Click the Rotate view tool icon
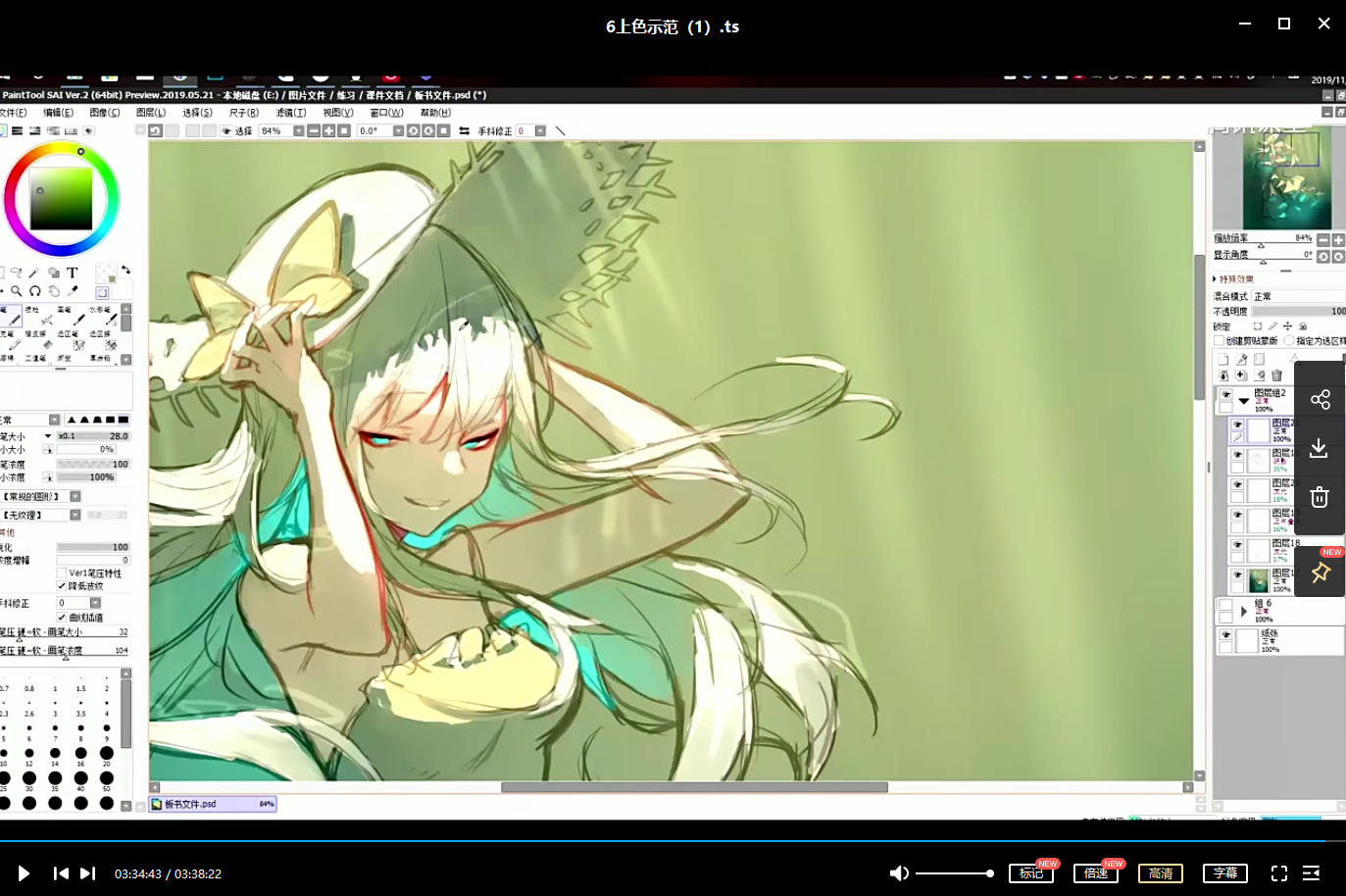This screenshot has height=896, width=1346. pos(35,291)
